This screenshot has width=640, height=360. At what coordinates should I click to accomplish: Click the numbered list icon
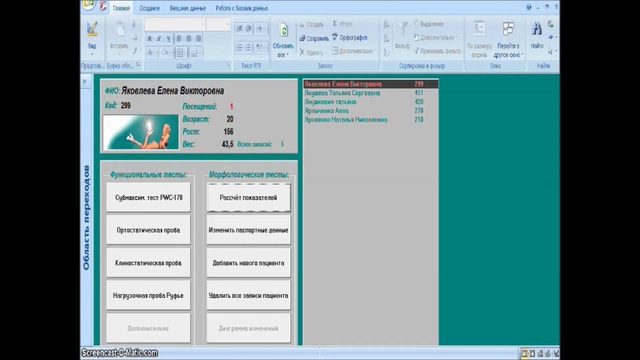(240, 47)
